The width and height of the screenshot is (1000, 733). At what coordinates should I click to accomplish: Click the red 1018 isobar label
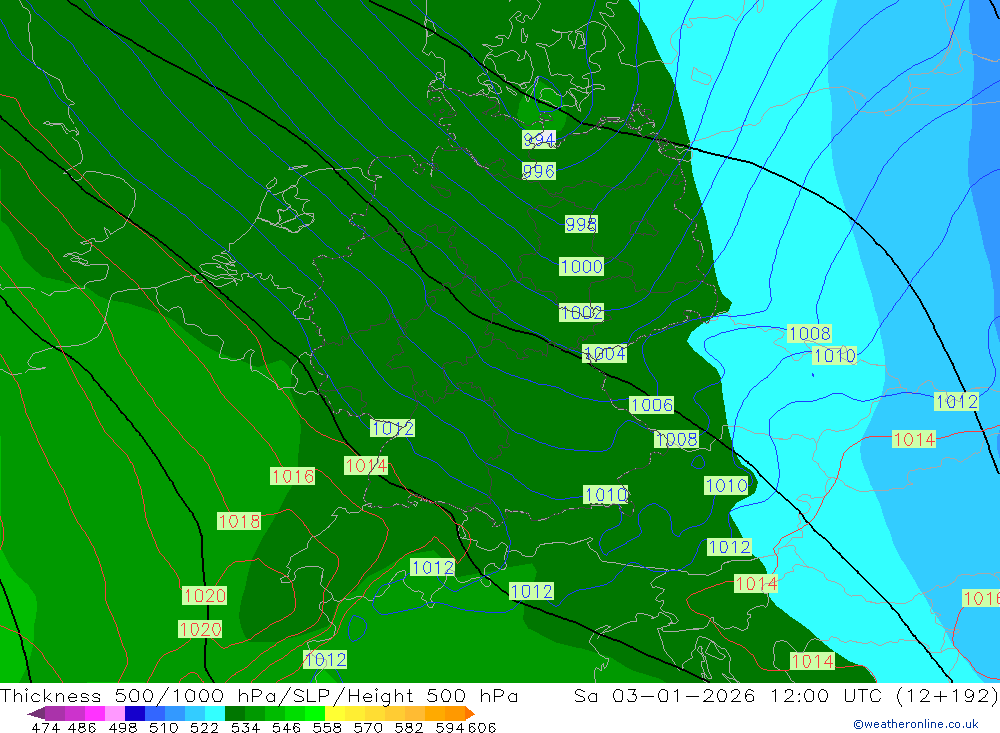point(239,521)
